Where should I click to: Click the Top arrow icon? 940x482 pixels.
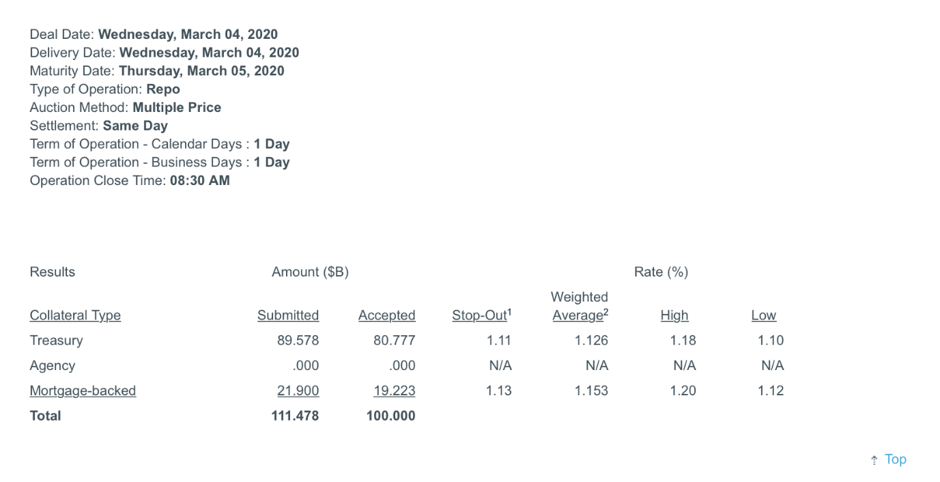click(x=874, y=460)
